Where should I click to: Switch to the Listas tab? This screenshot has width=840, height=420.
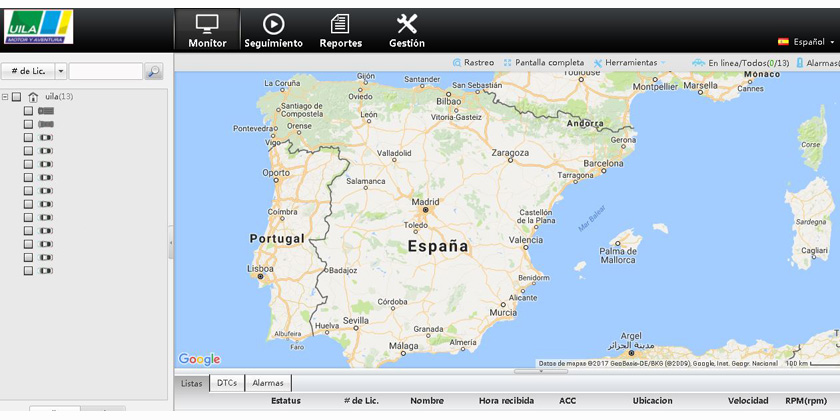point(191,384)
